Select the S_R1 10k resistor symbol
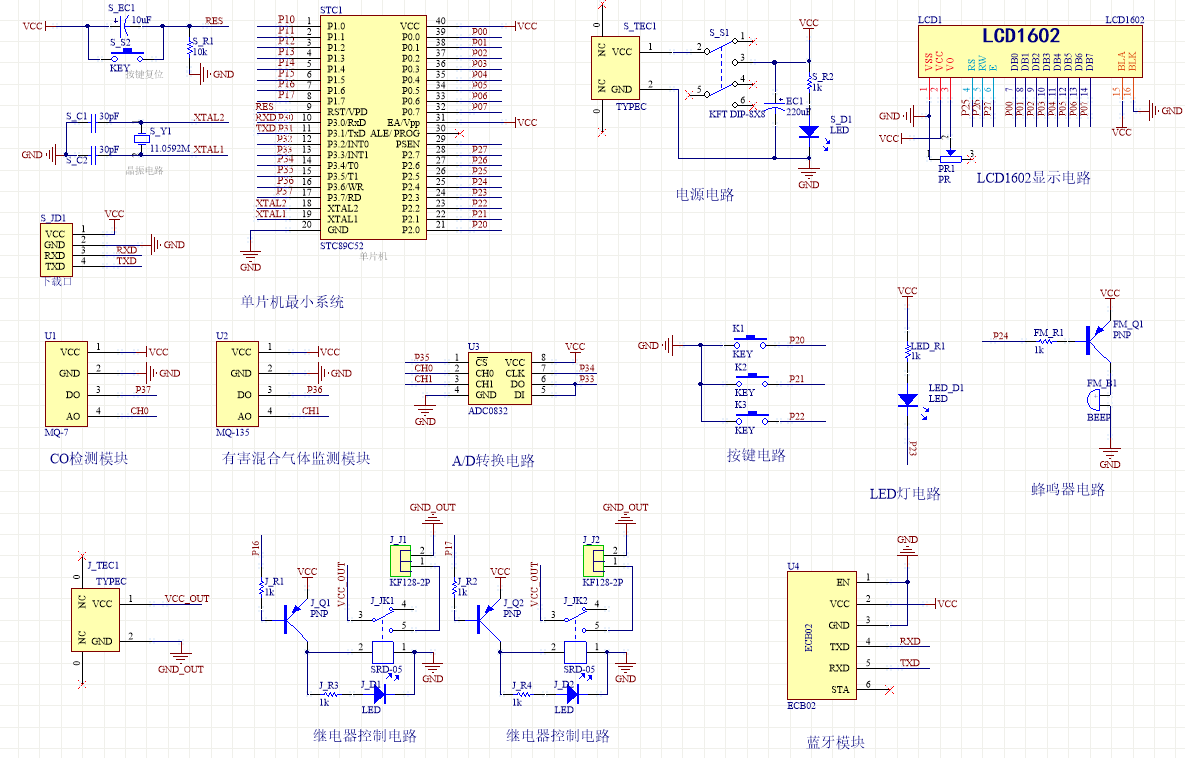The height and width of the screenshot is (758, 1186). [x=189, y=47]
